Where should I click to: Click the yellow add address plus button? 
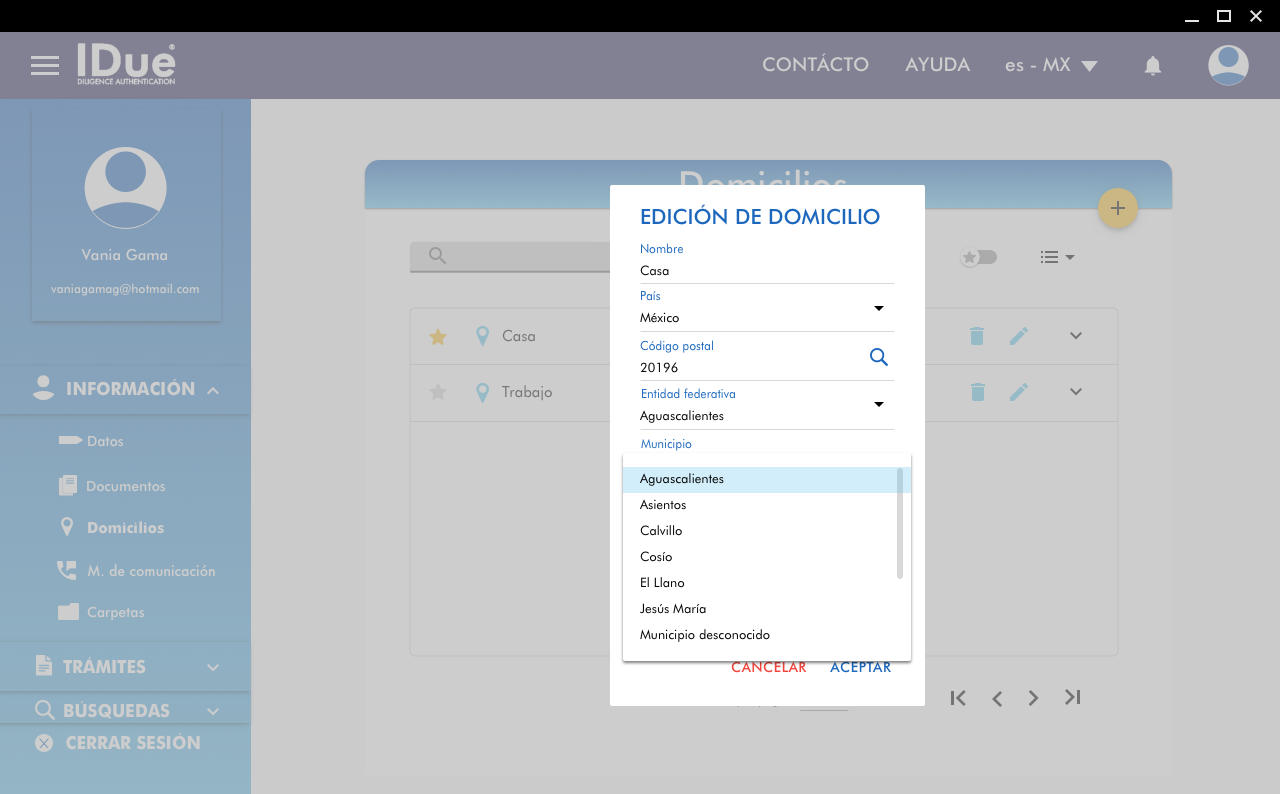[1117, 208]
